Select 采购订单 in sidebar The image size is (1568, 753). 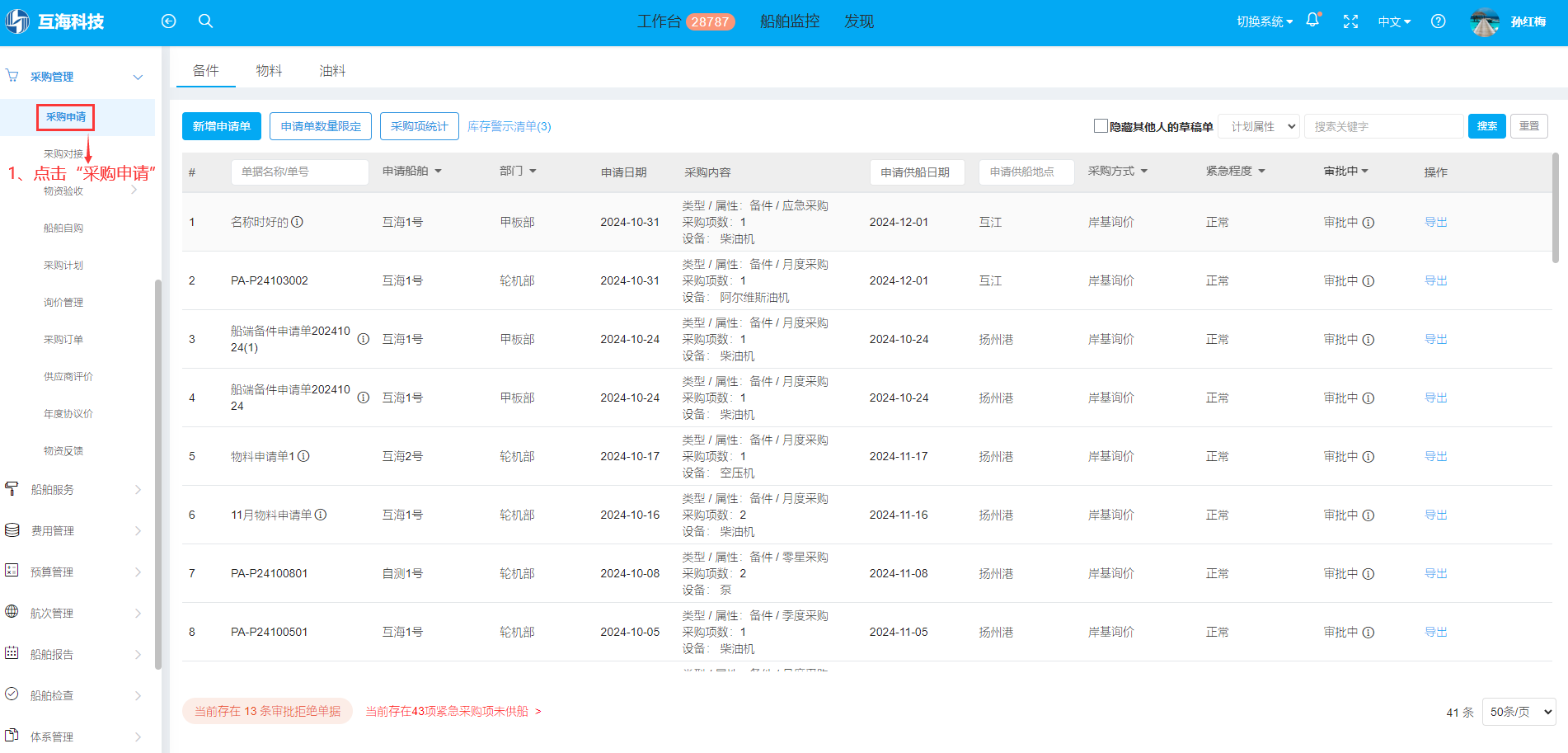pos(63,340)
